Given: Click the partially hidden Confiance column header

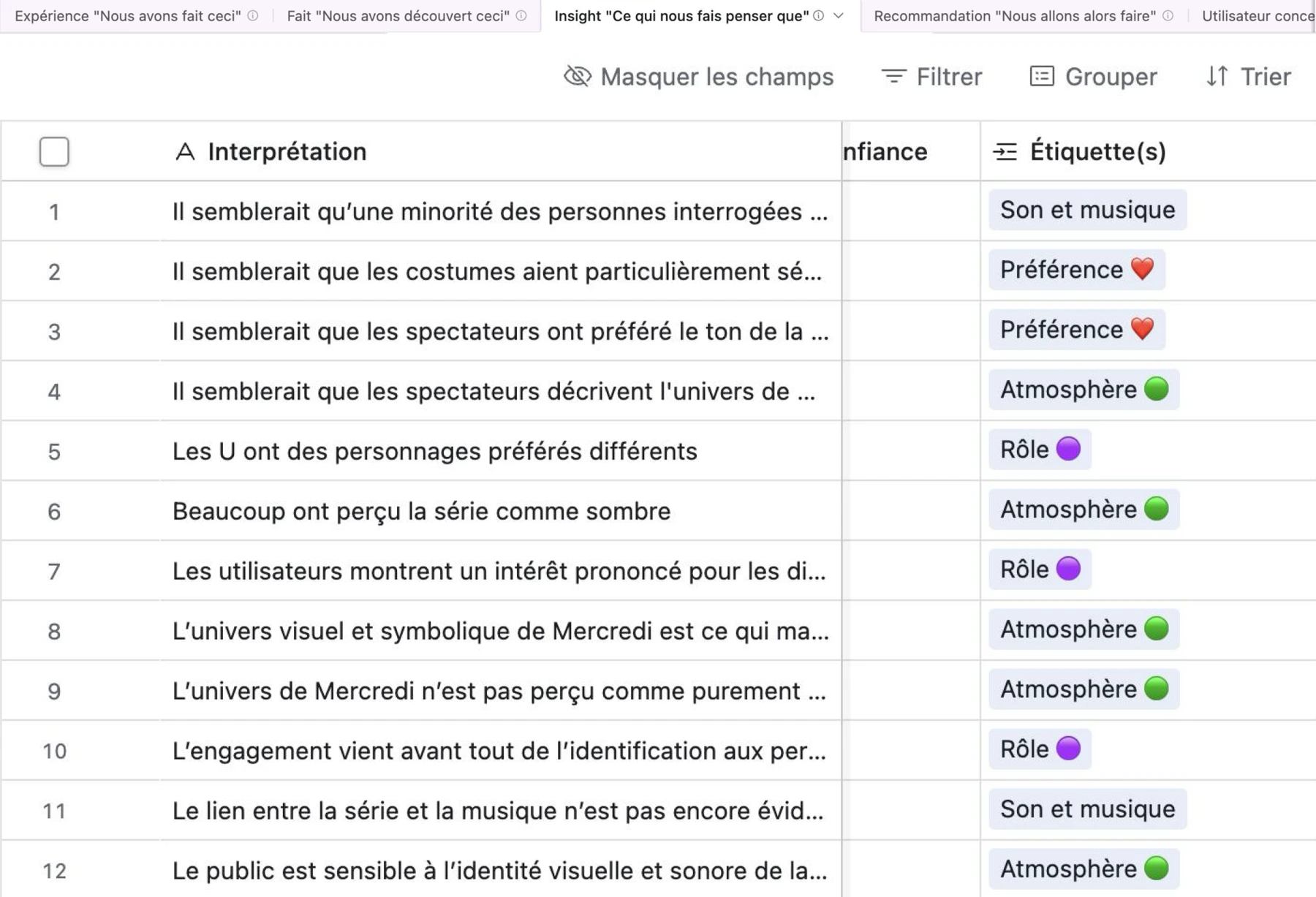Looking at the screenshot, I should 911,151.
